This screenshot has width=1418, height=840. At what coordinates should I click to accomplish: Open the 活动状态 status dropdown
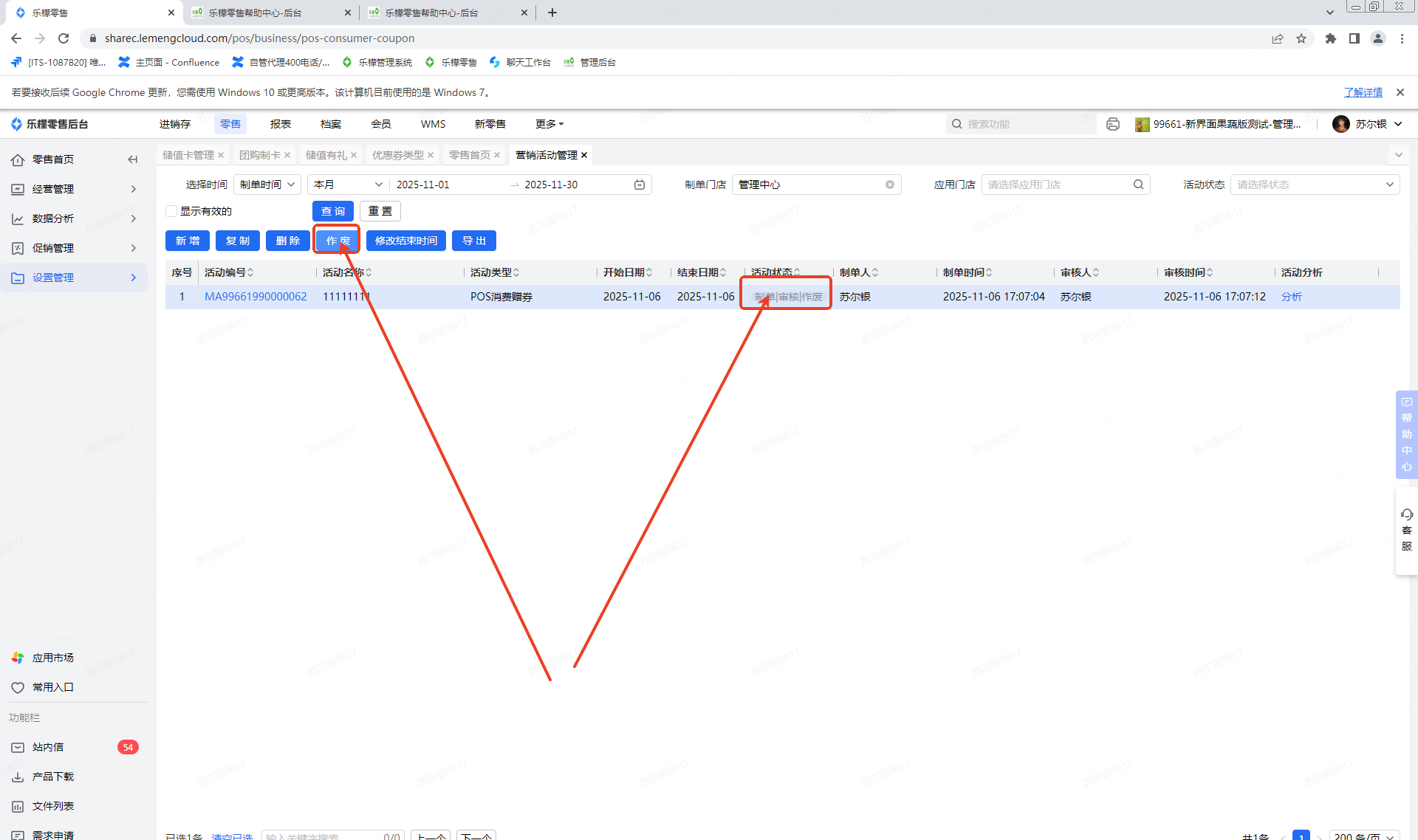click(1314, 185)
